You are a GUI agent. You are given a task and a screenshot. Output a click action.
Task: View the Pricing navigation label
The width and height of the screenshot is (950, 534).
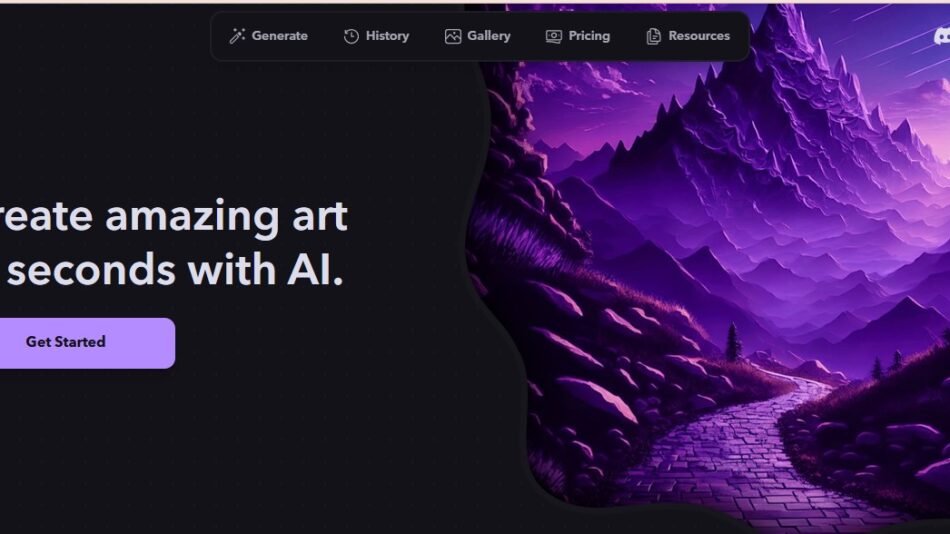click(x=589, y=36)
